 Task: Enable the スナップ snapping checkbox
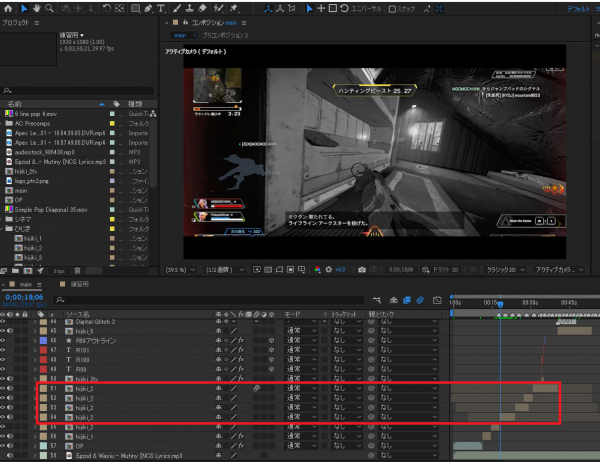[x=392, y=9]
